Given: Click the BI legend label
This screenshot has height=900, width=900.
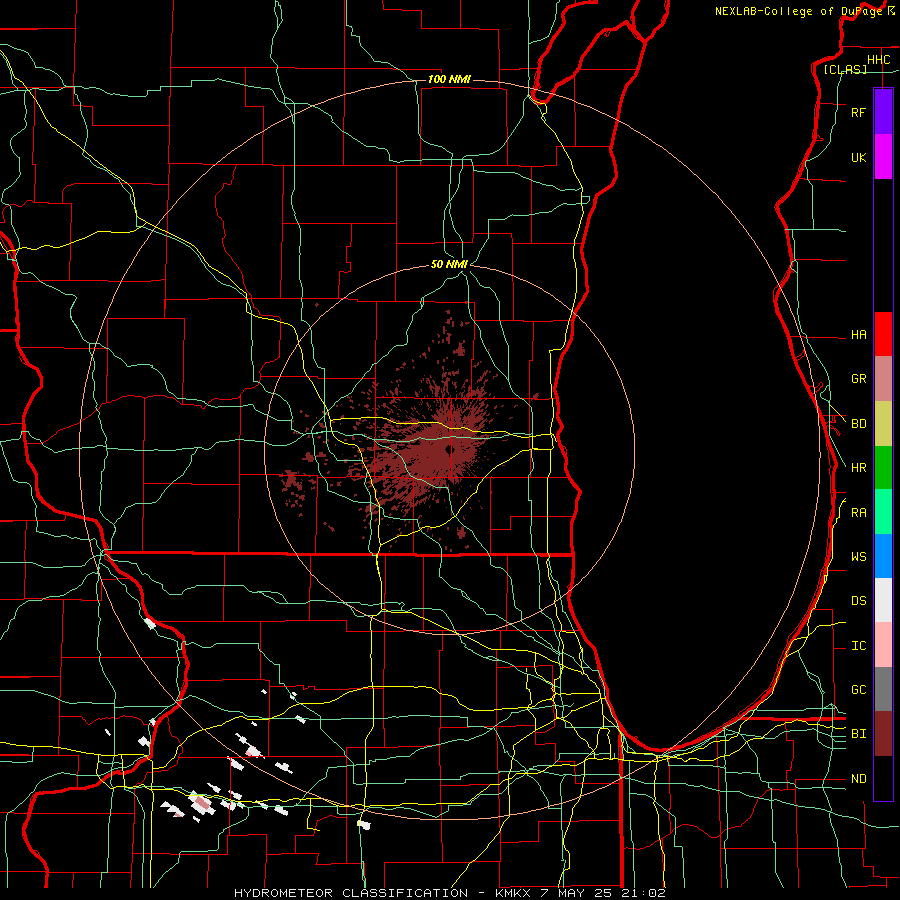Looking at the screenshot, I should 858,734.
